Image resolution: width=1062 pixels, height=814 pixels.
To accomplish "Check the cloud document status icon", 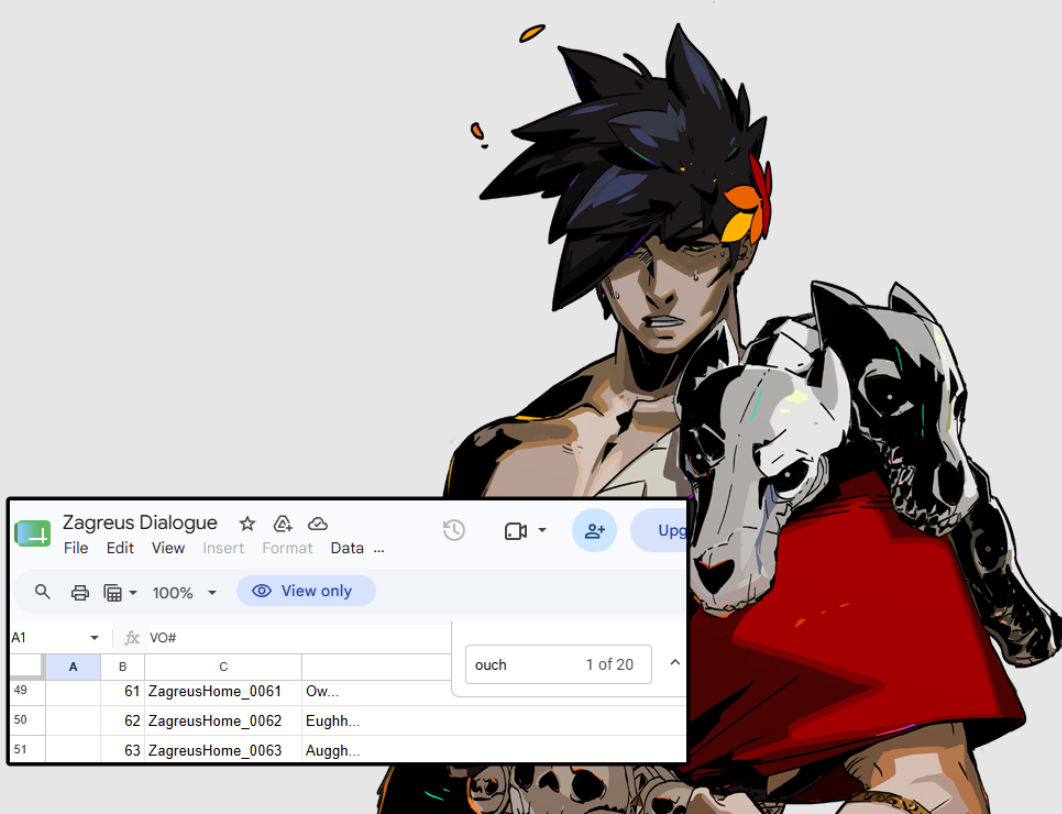I will point(318,523).
